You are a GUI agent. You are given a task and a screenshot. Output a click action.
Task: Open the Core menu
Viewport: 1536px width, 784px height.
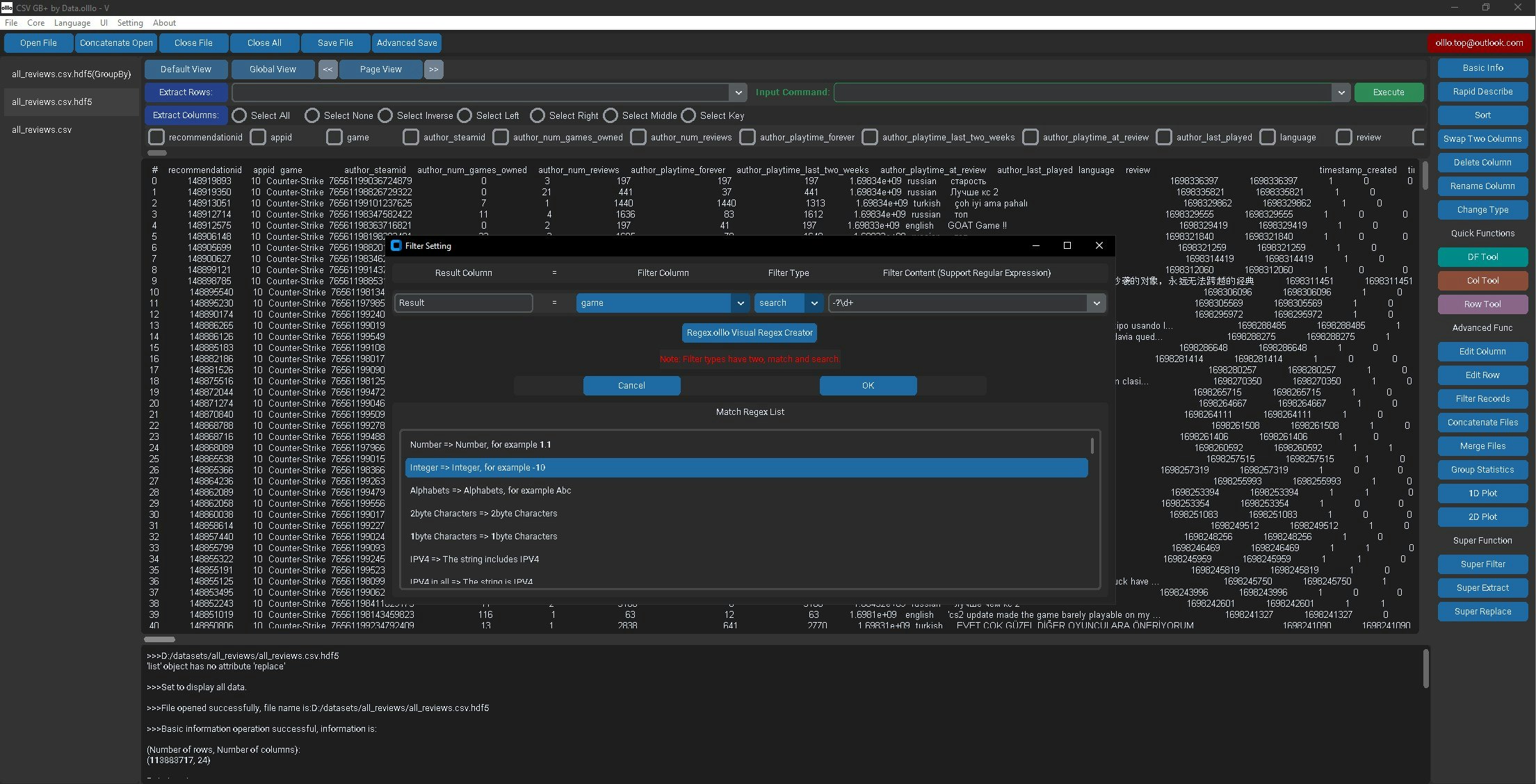click(36, 23)
